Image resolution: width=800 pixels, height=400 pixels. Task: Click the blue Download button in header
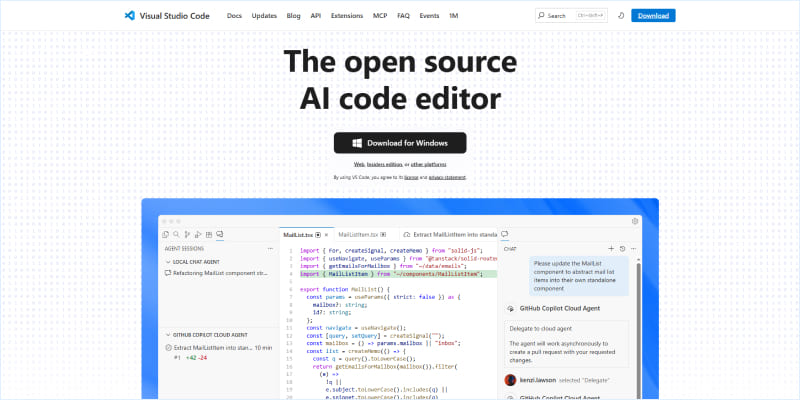[653, 15]
